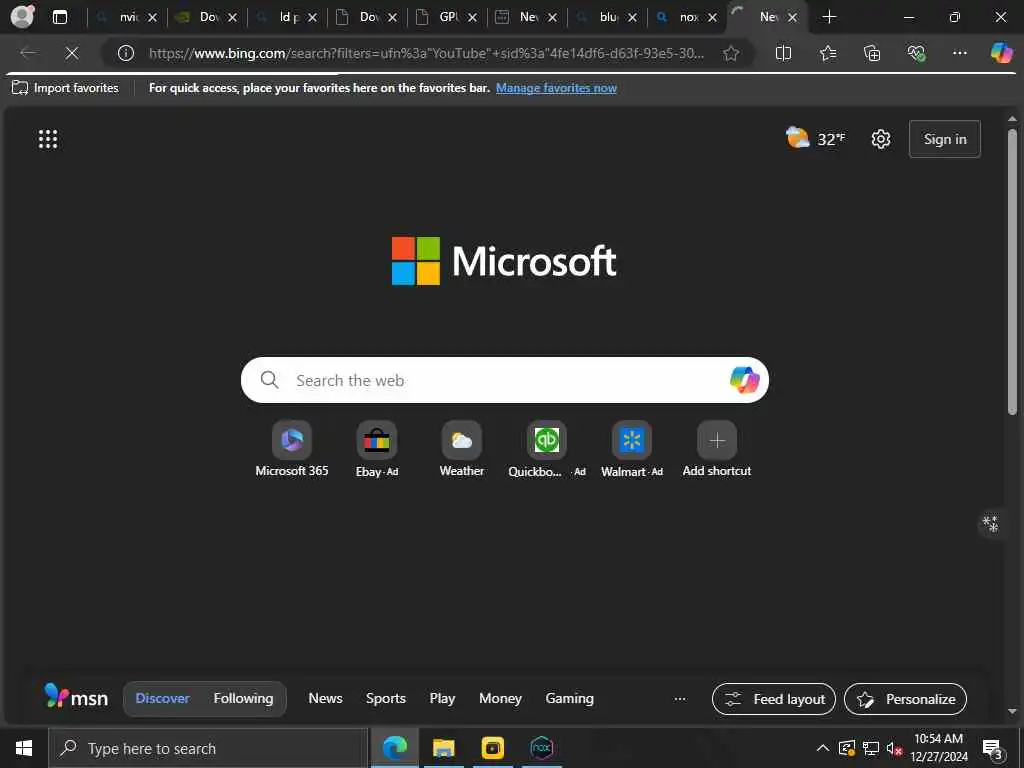
Task: Open the News category
Action: 325,698
